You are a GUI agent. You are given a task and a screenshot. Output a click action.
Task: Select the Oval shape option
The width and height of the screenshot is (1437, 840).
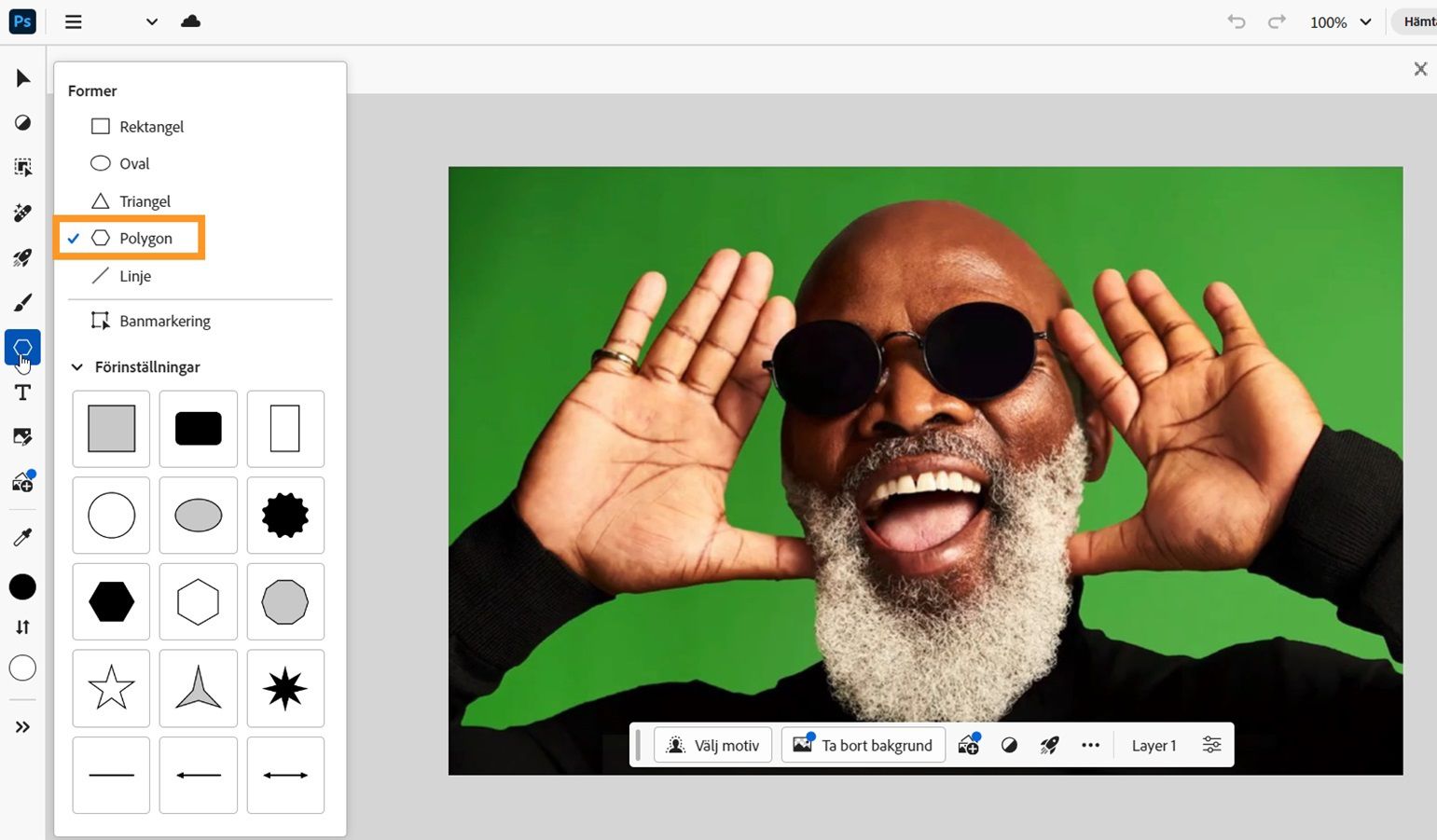tap(134, 163)
